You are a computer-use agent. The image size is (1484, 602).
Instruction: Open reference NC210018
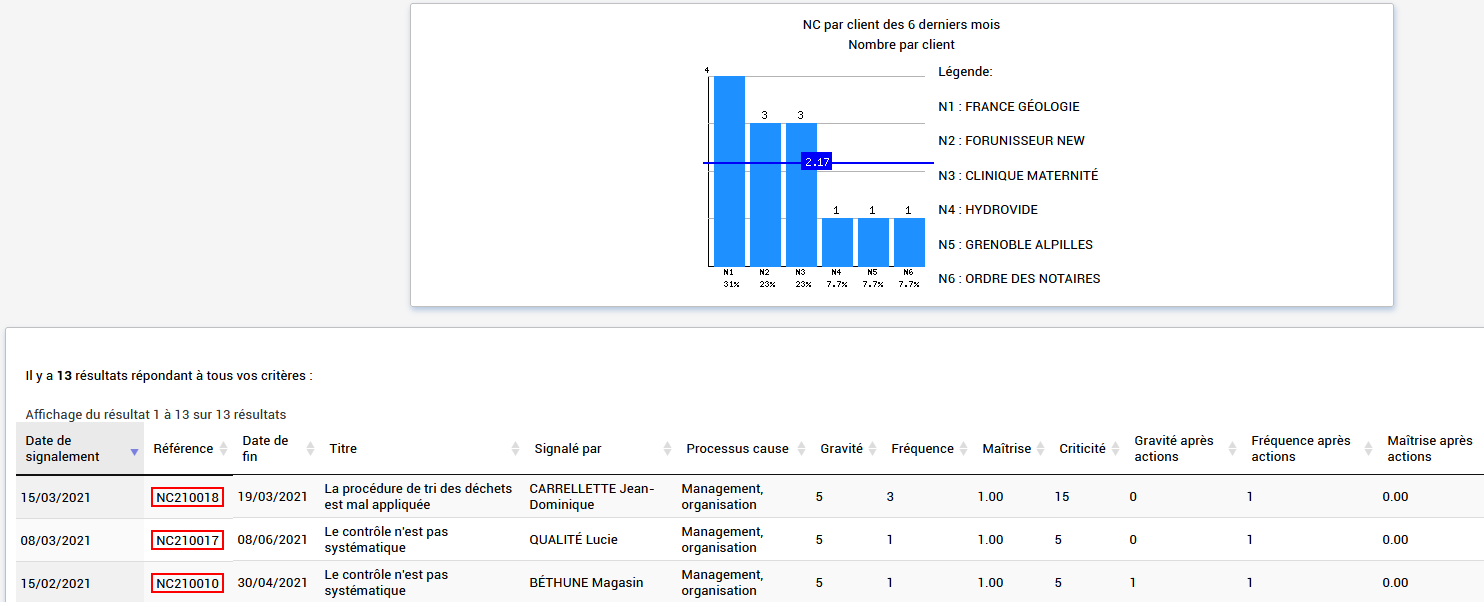pyautogui.click(x=188, y=497)
